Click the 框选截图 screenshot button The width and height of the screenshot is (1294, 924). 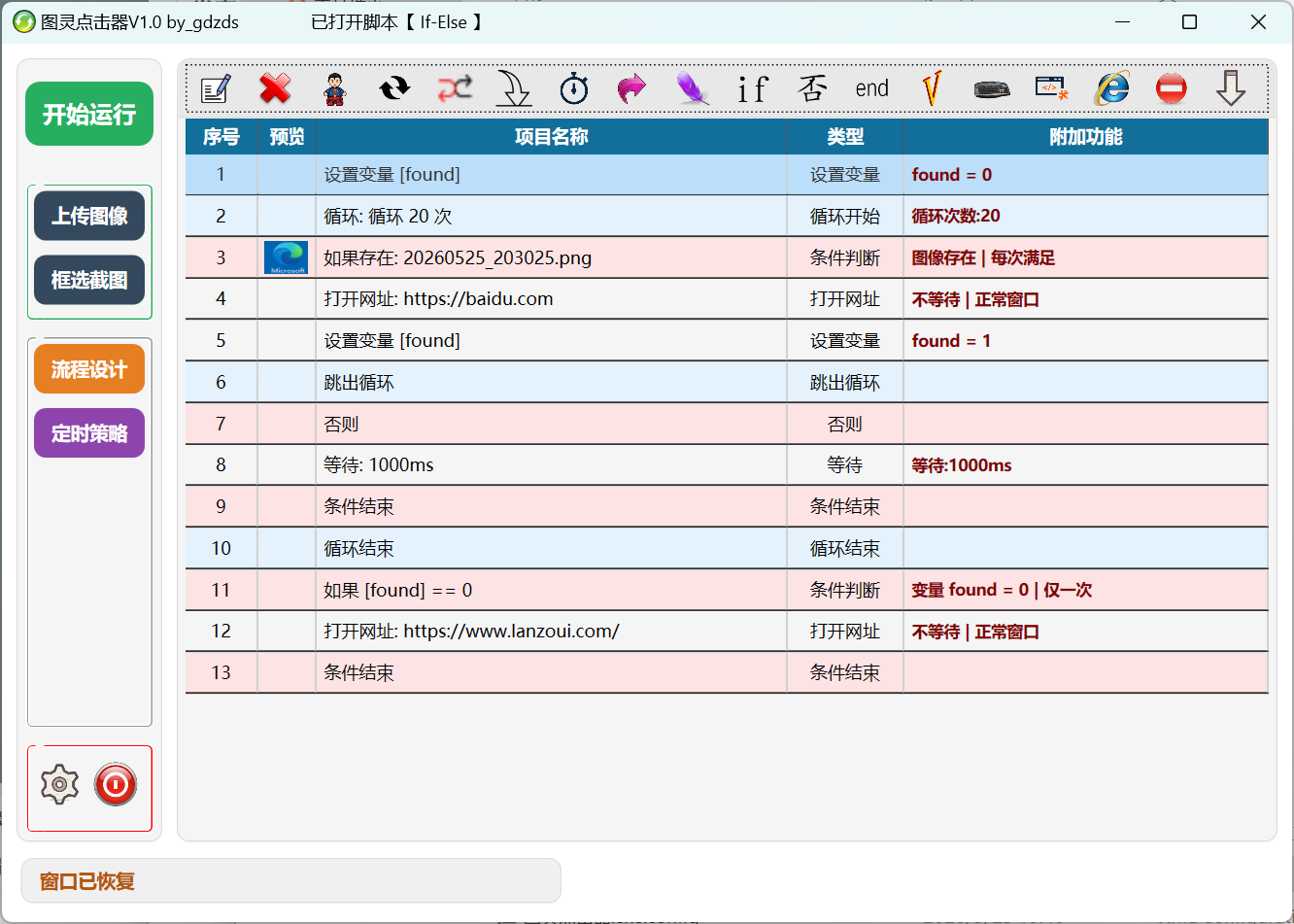pos(89,280)
